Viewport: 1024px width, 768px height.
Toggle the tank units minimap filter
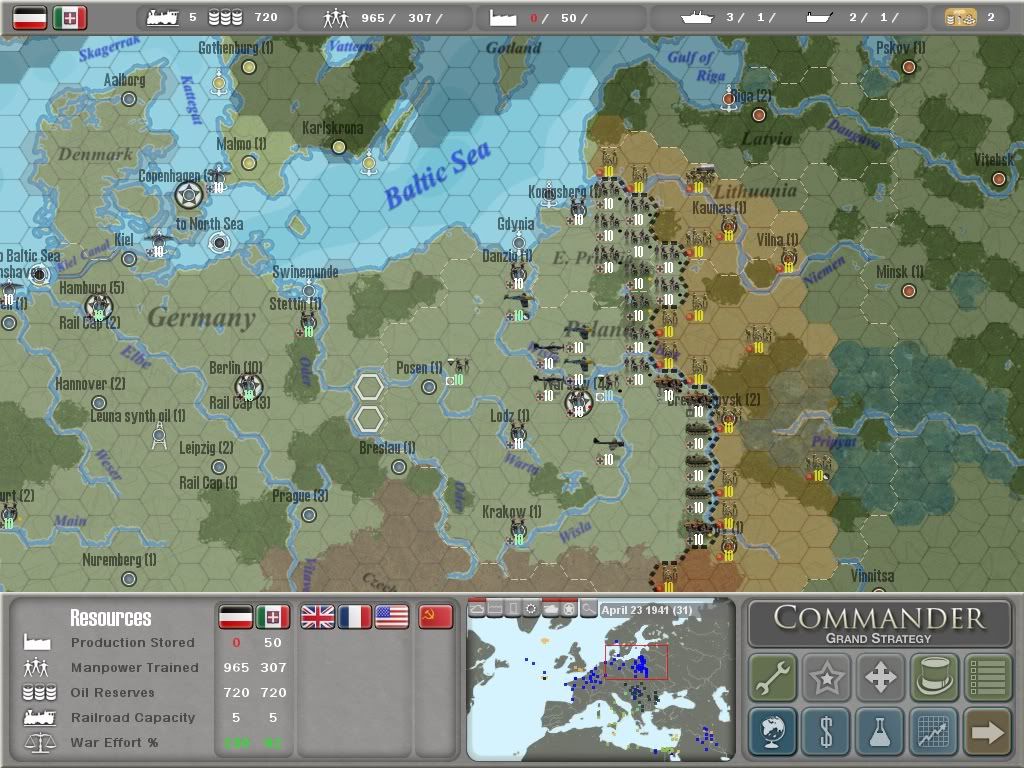coord(551,609)
